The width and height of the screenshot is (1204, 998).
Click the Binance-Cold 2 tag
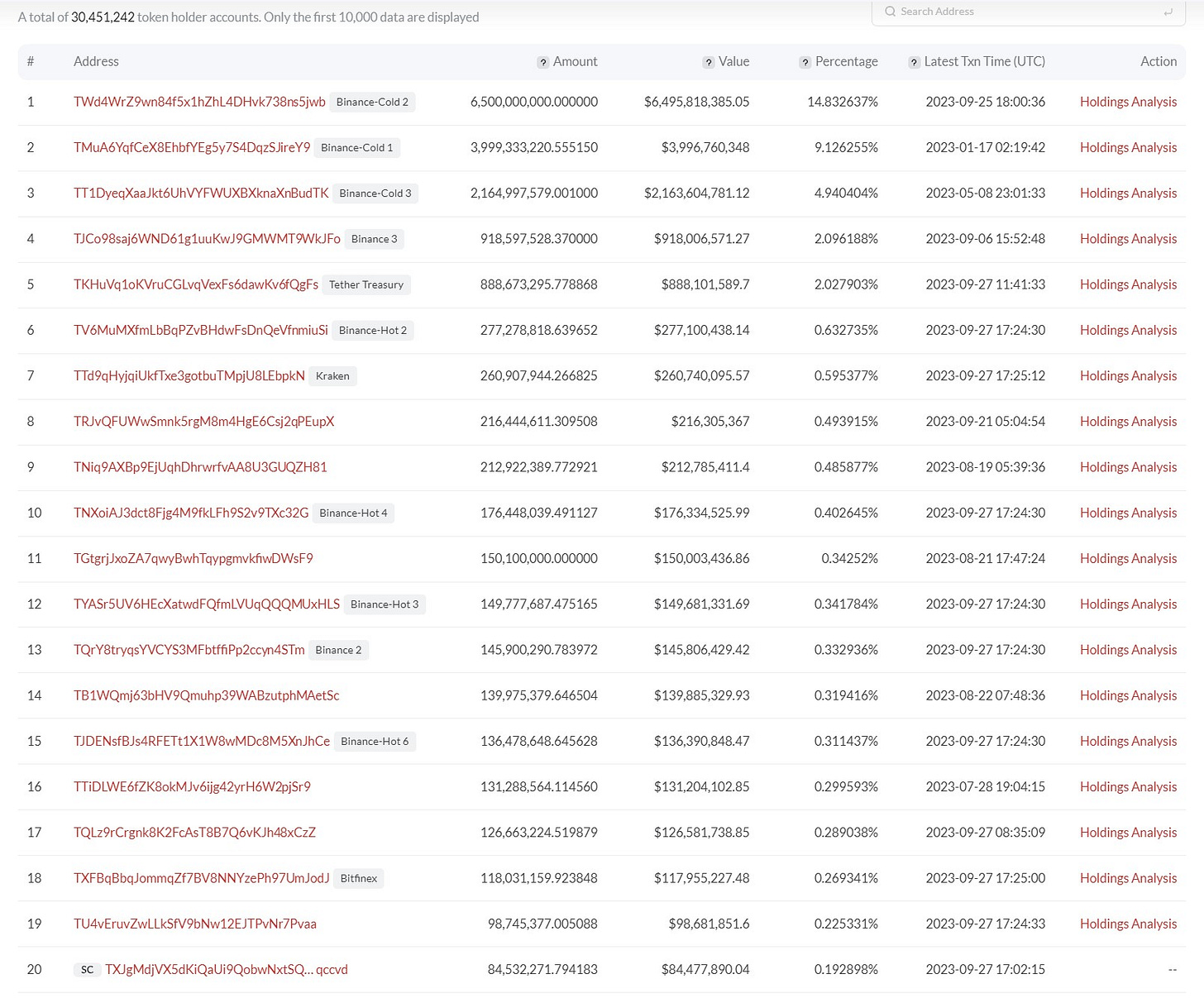pyautogui.click(x=372, y=102)
